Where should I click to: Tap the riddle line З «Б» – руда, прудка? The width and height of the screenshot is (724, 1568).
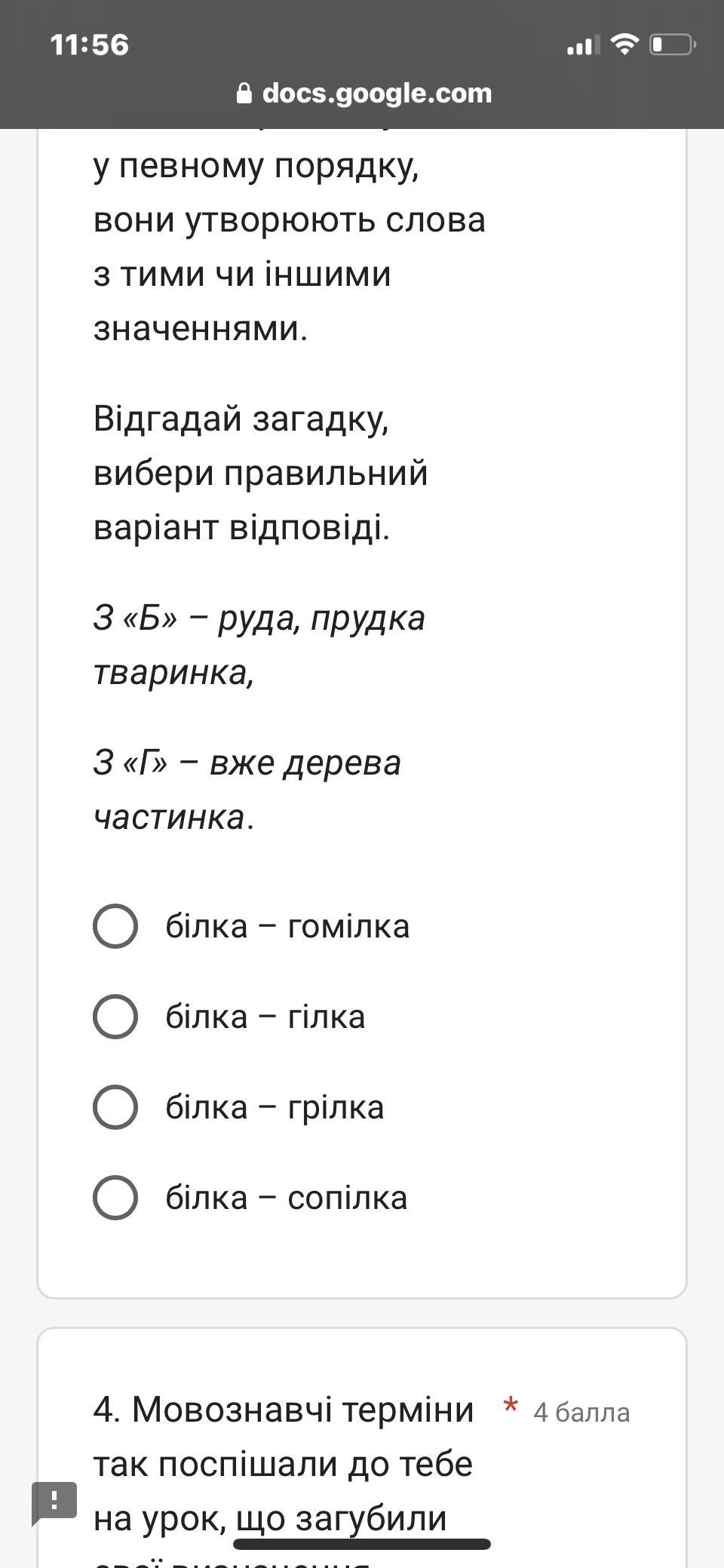click(259, 618)
